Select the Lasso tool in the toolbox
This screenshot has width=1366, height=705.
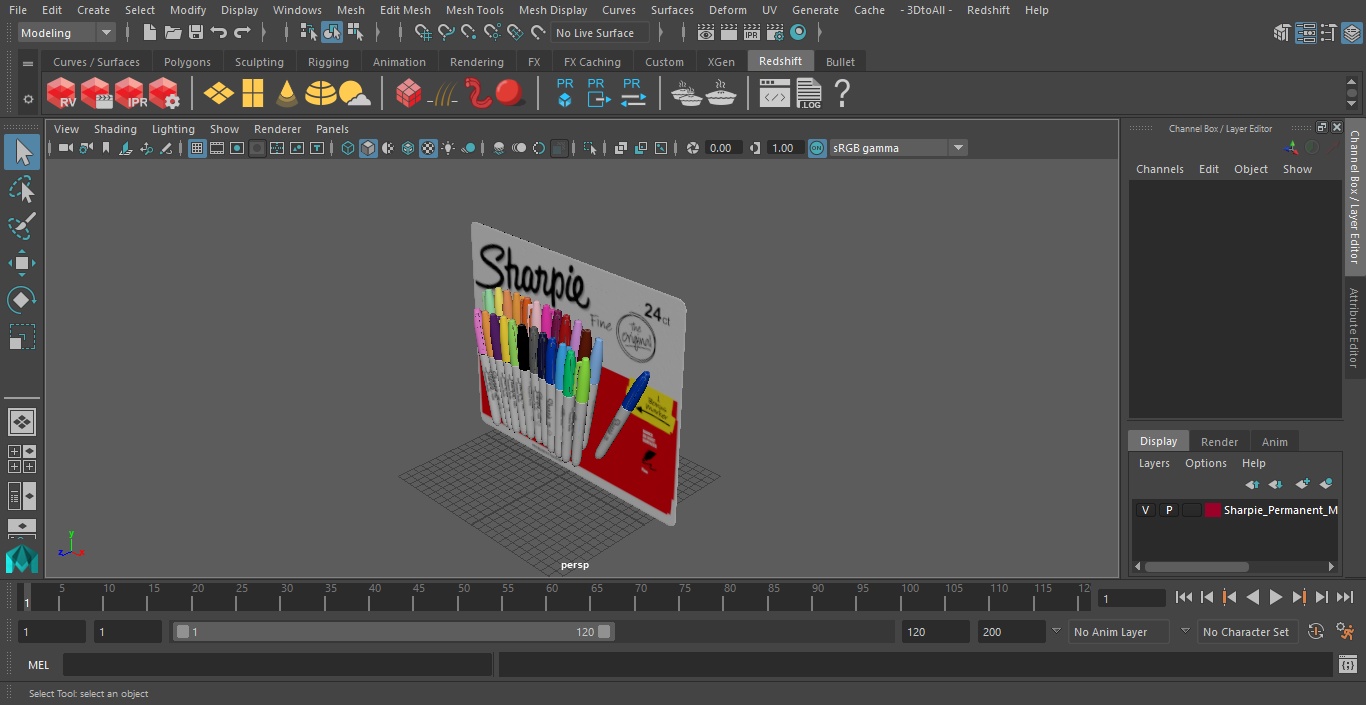[x=21, y=190]
